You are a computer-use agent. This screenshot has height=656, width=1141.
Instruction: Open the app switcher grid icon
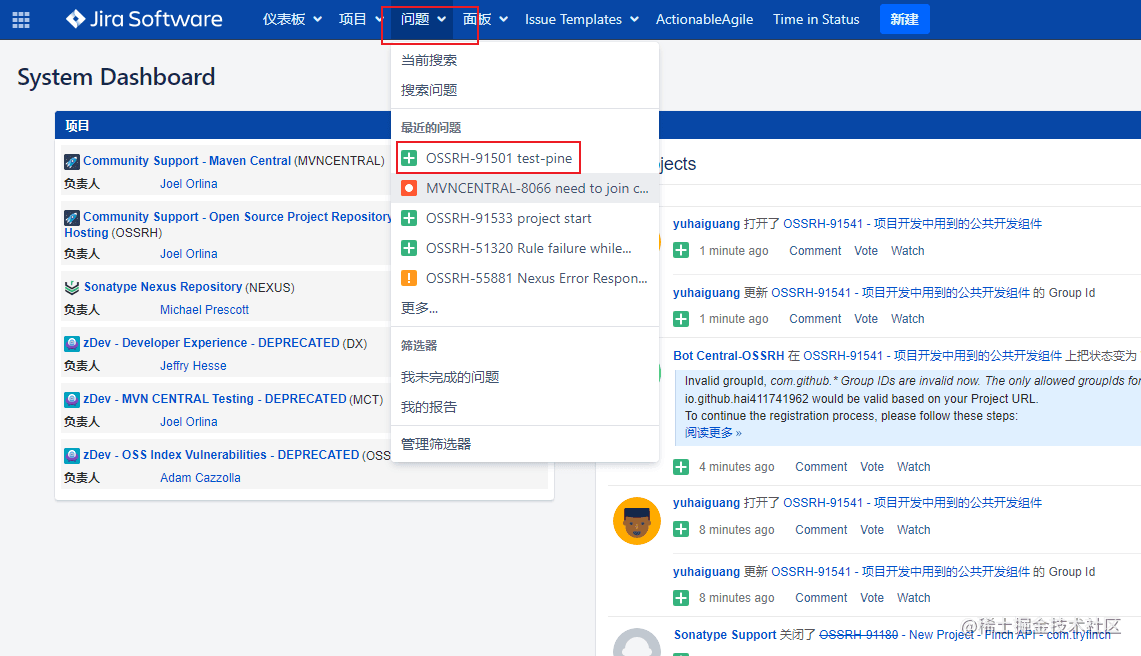click(21, 20)
